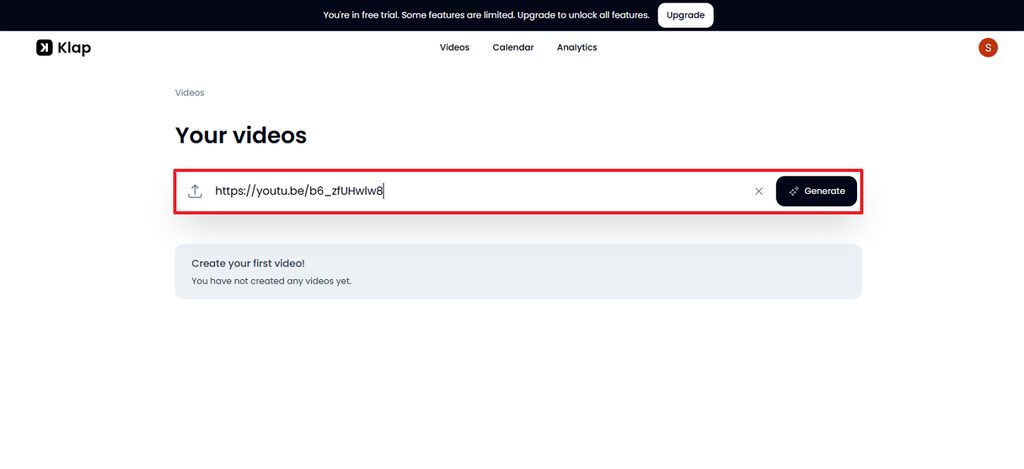Click the Upgrade button in banner
Screen dimensions: 1024x469
(x=685, y=15)
